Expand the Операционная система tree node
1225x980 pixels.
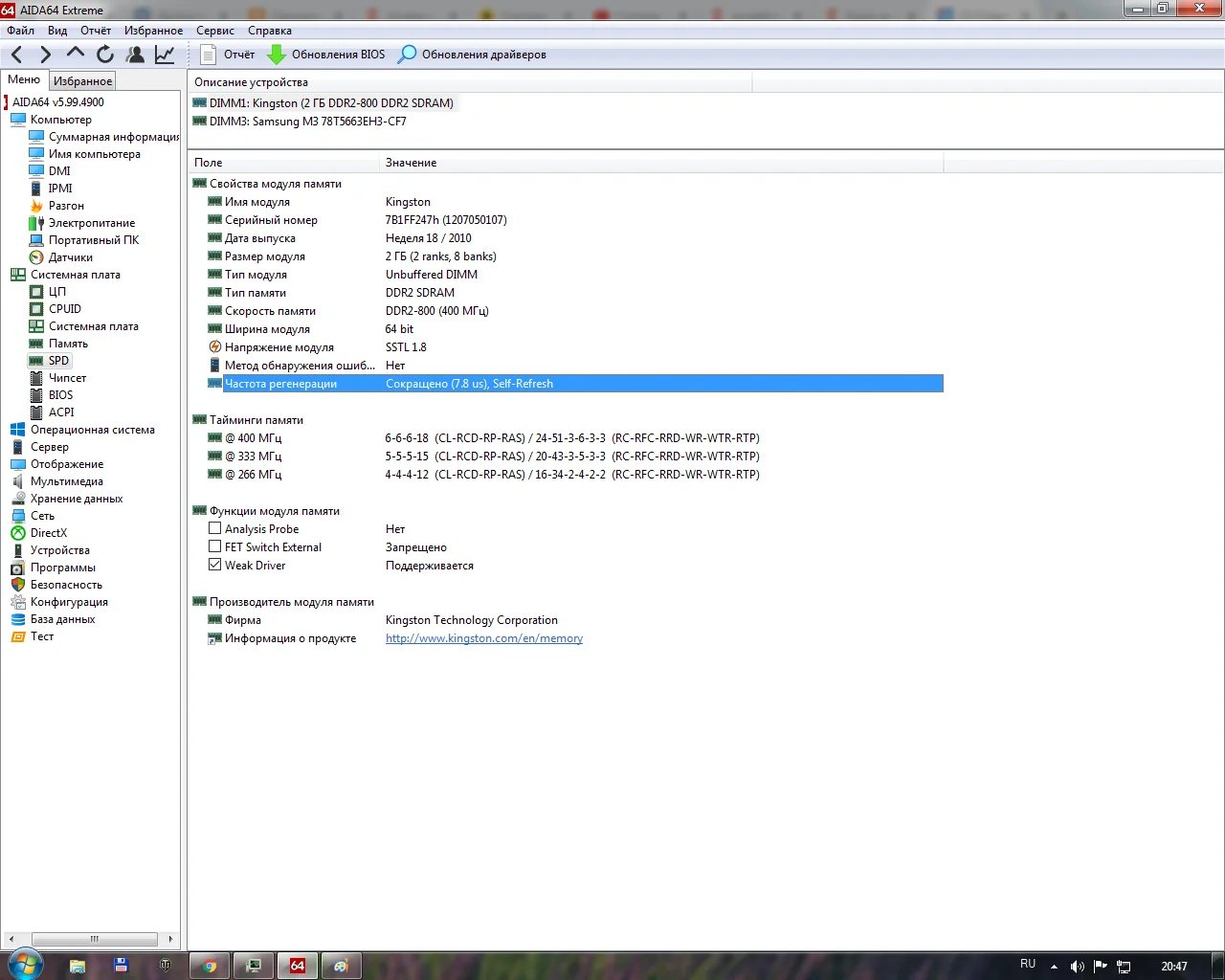(x=92, y=430)
